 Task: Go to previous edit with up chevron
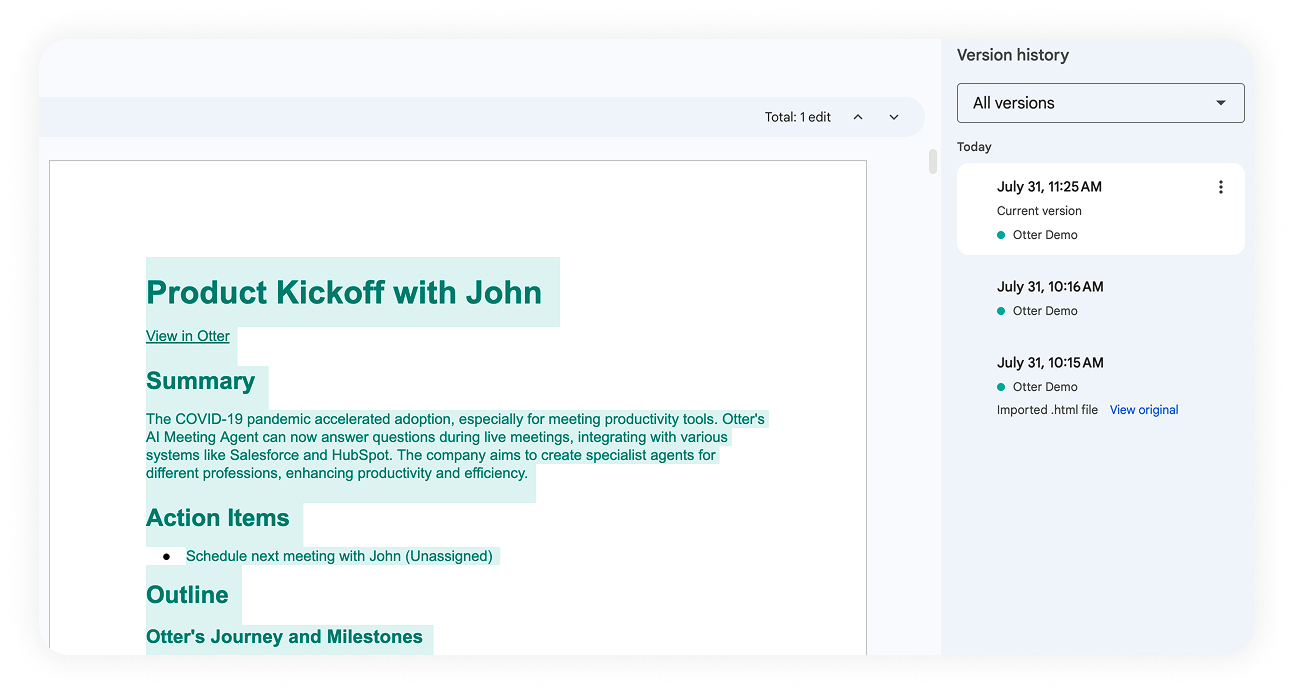(x=858, y=117)
